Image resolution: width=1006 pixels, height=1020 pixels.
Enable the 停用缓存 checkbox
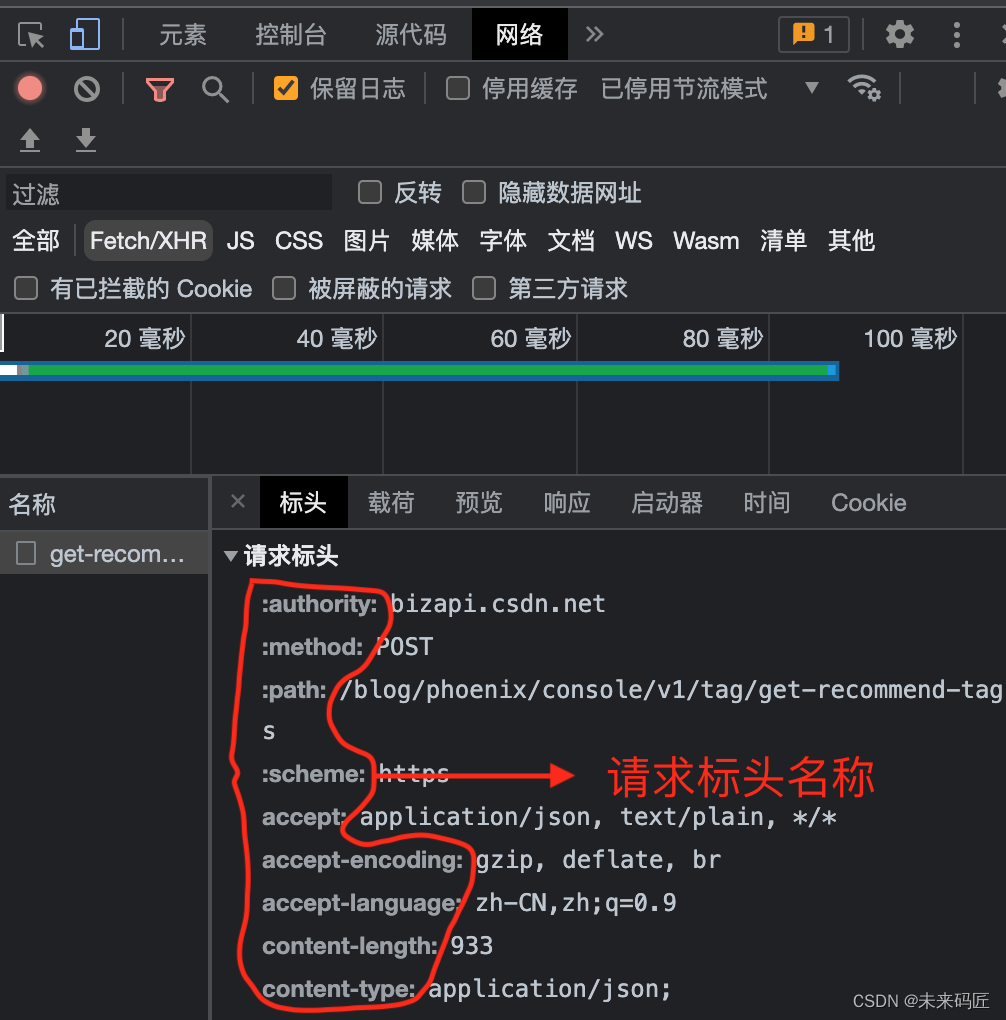(x=457, y=88)
